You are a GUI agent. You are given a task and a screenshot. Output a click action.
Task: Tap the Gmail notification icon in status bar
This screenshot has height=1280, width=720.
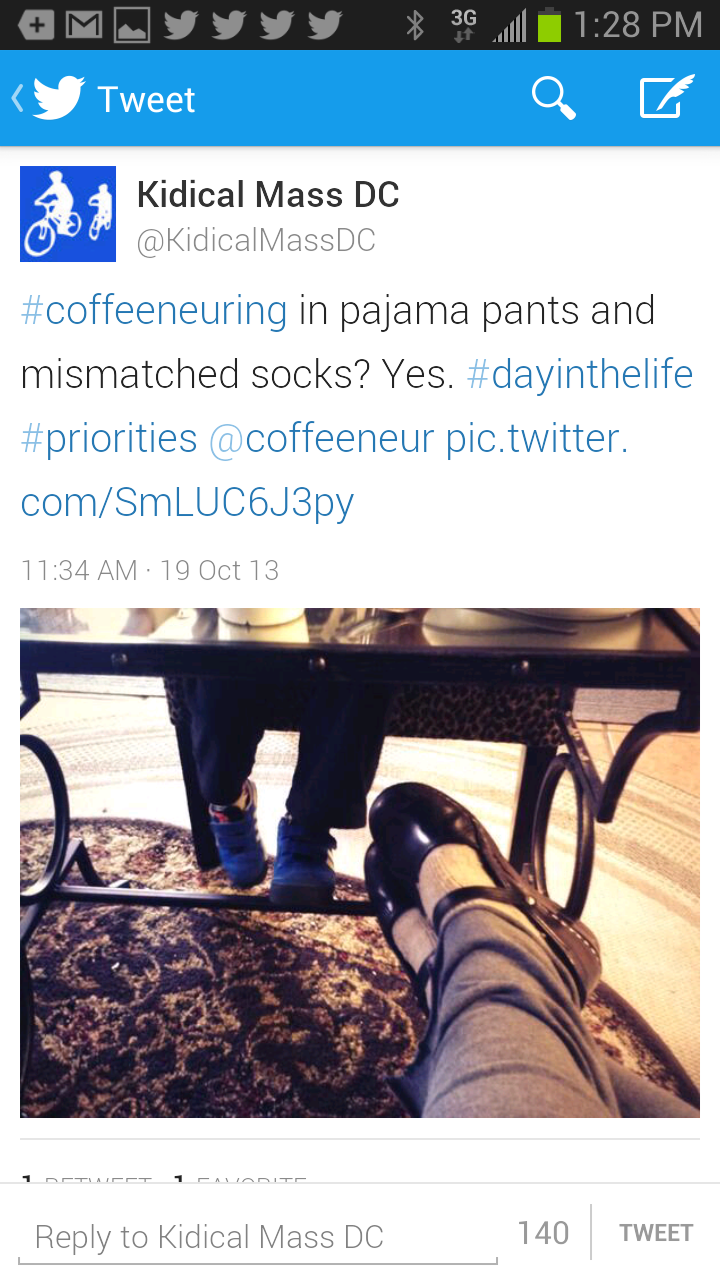pyautogui.click(x=84, y=25)
